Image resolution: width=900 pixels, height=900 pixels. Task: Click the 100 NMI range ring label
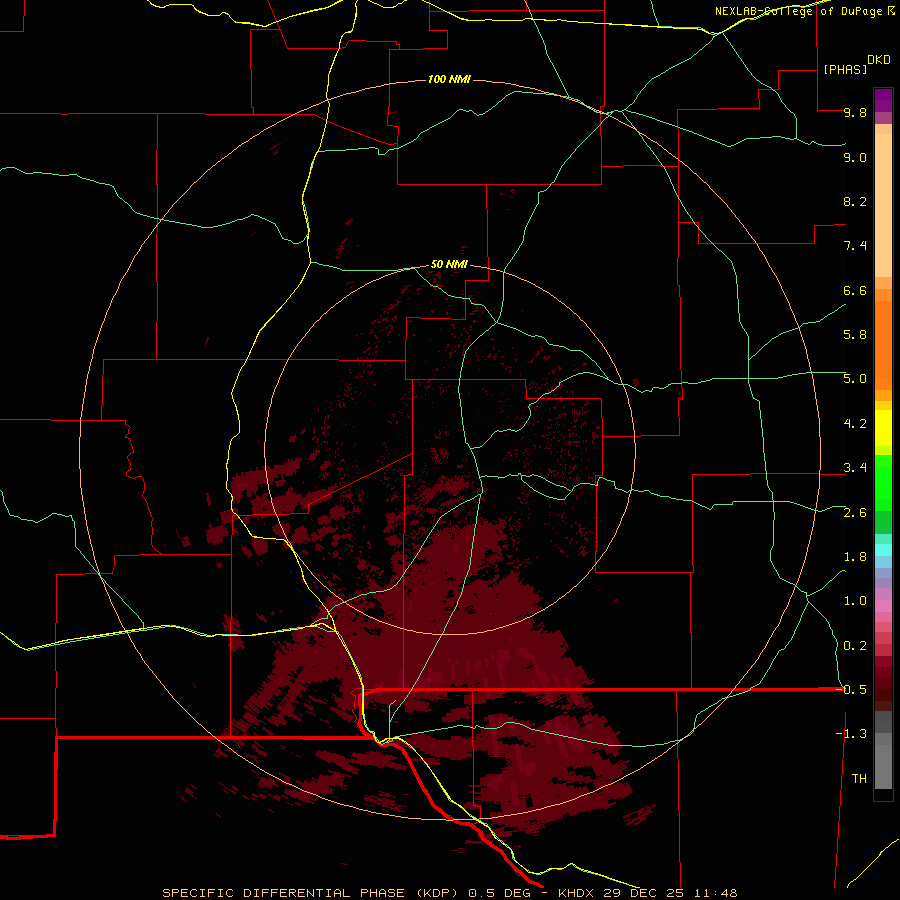coord(449,79)
